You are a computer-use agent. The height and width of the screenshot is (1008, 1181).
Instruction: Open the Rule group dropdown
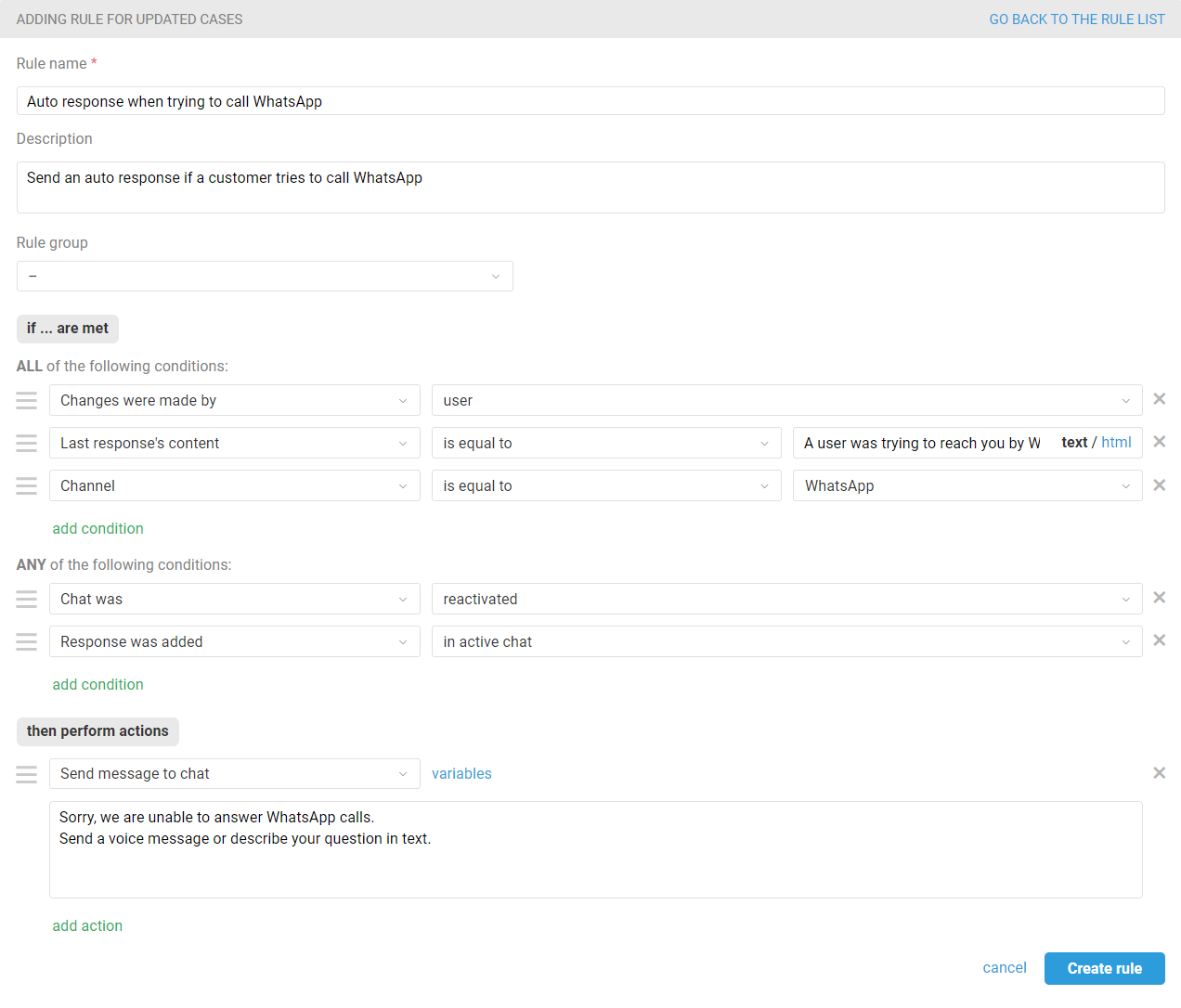click(x=265, y=277)
